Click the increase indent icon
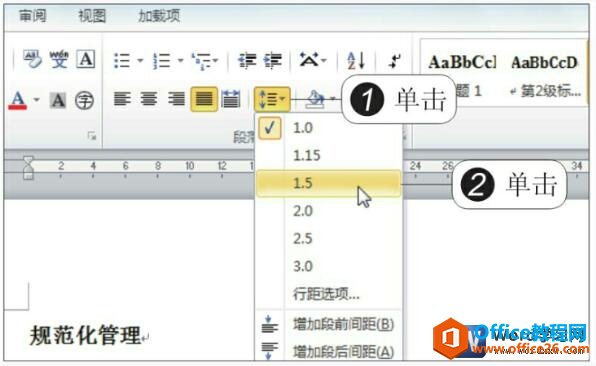 click(273, 60)
